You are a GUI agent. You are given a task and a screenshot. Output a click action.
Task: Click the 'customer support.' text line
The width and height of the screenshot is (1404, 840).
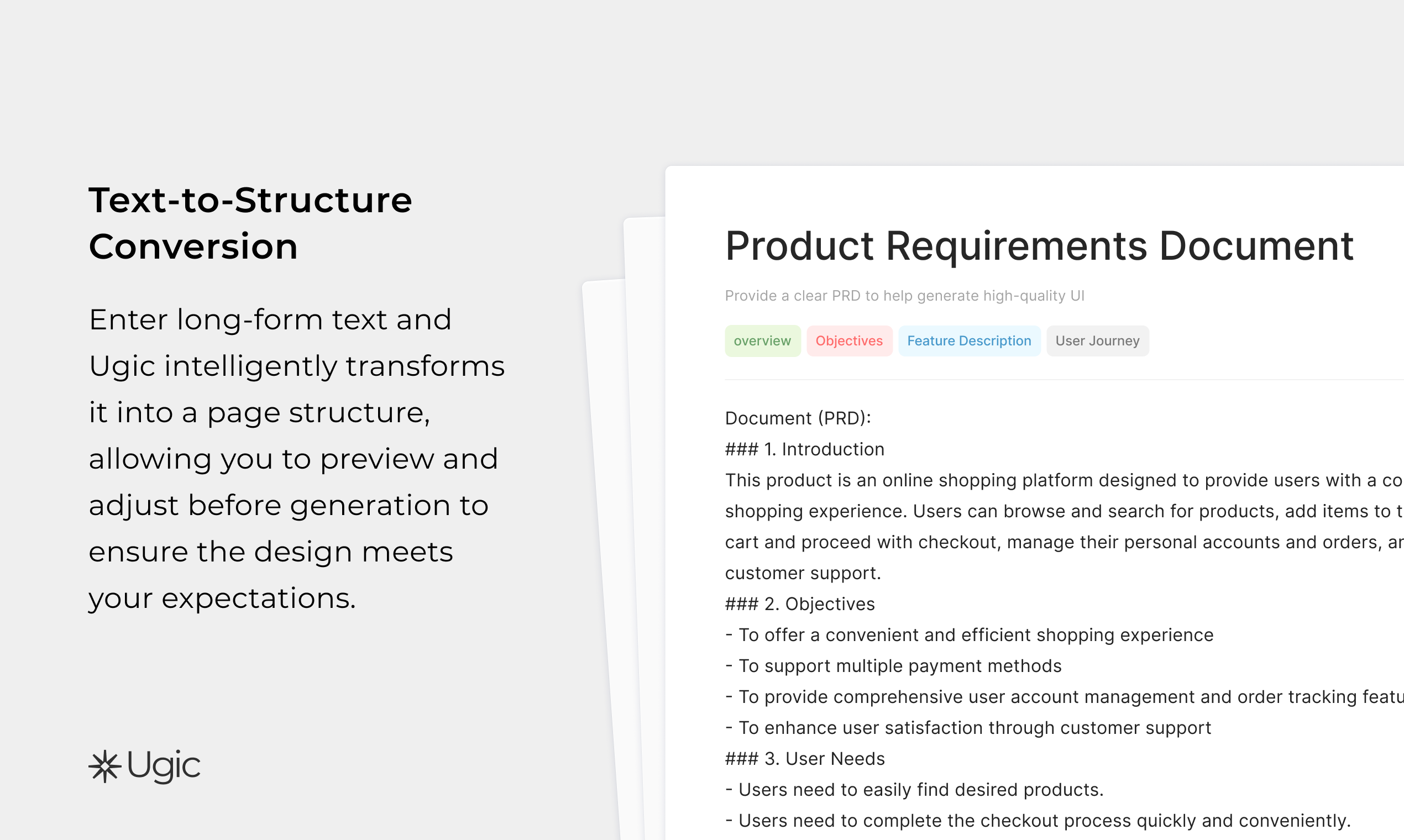(x=803, y=573)
